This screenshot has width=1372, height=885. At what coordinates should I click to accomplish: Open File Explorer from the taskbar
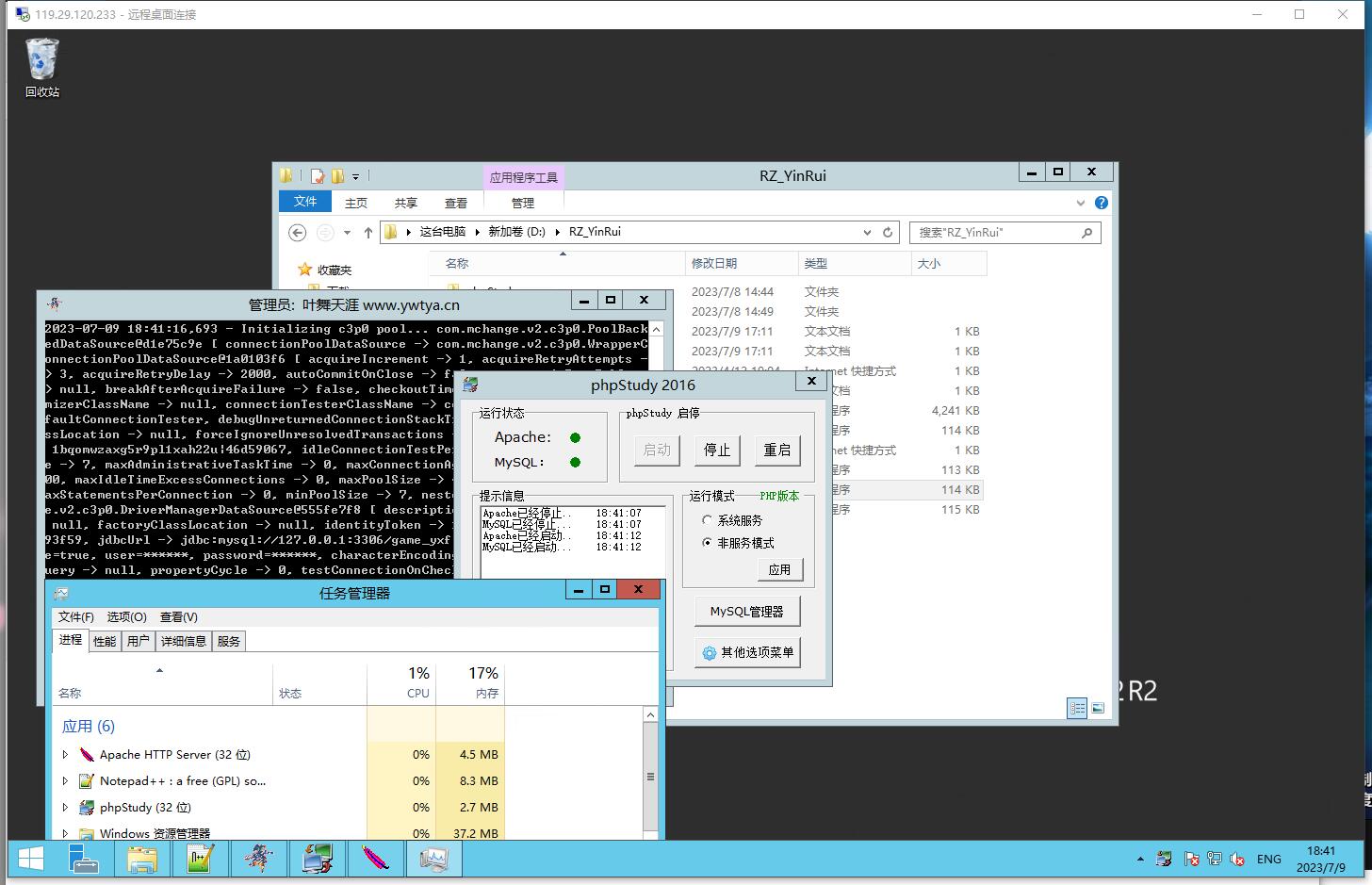pyautogui.click(x=142, y=859)
